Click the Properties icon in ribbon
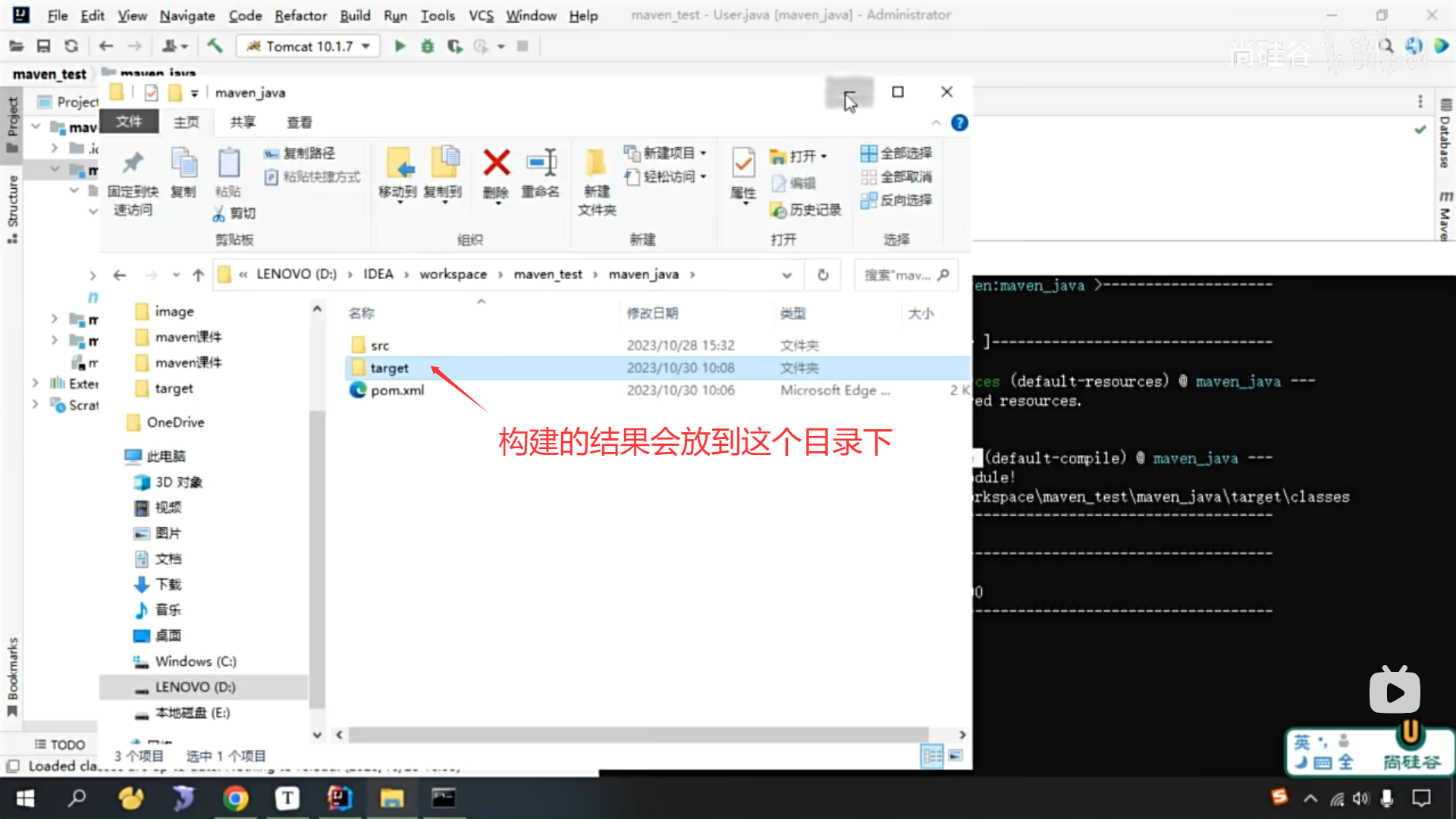This screenshot has height=819, width=1456. tap(743, 163)
